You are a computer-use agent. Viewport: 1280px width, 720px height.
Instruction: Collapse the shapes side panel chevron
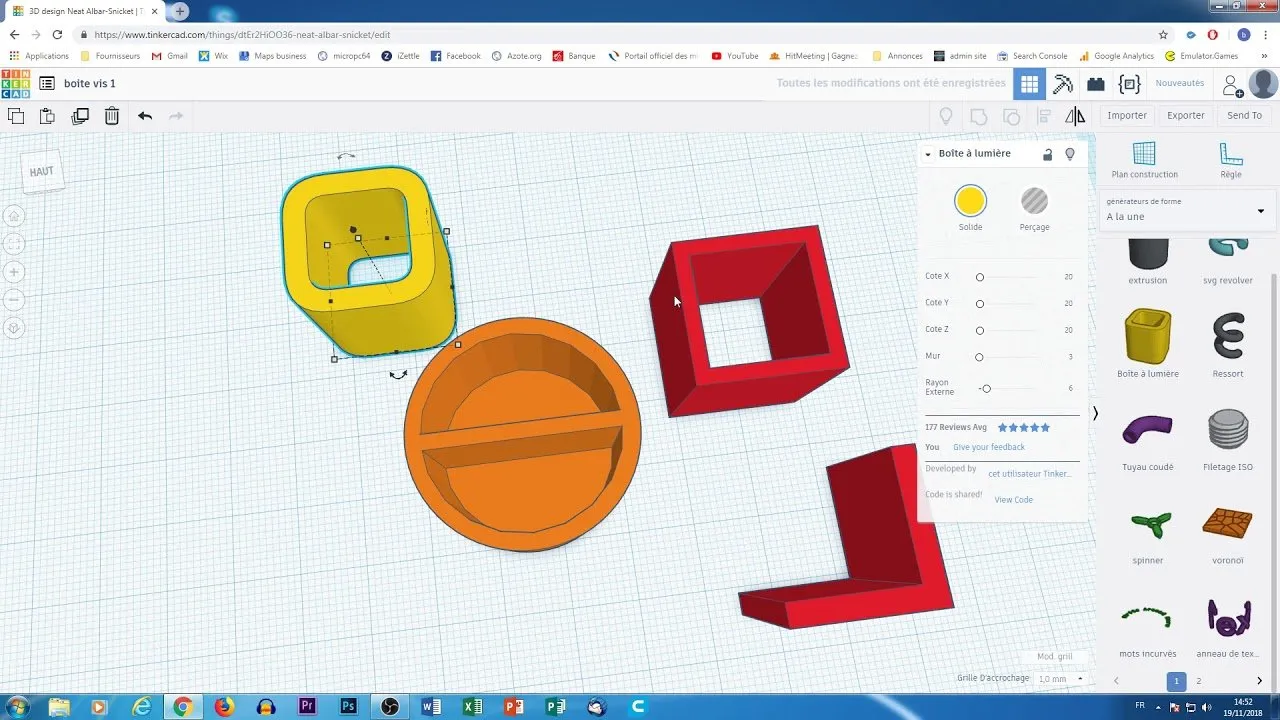point(1095,413)
